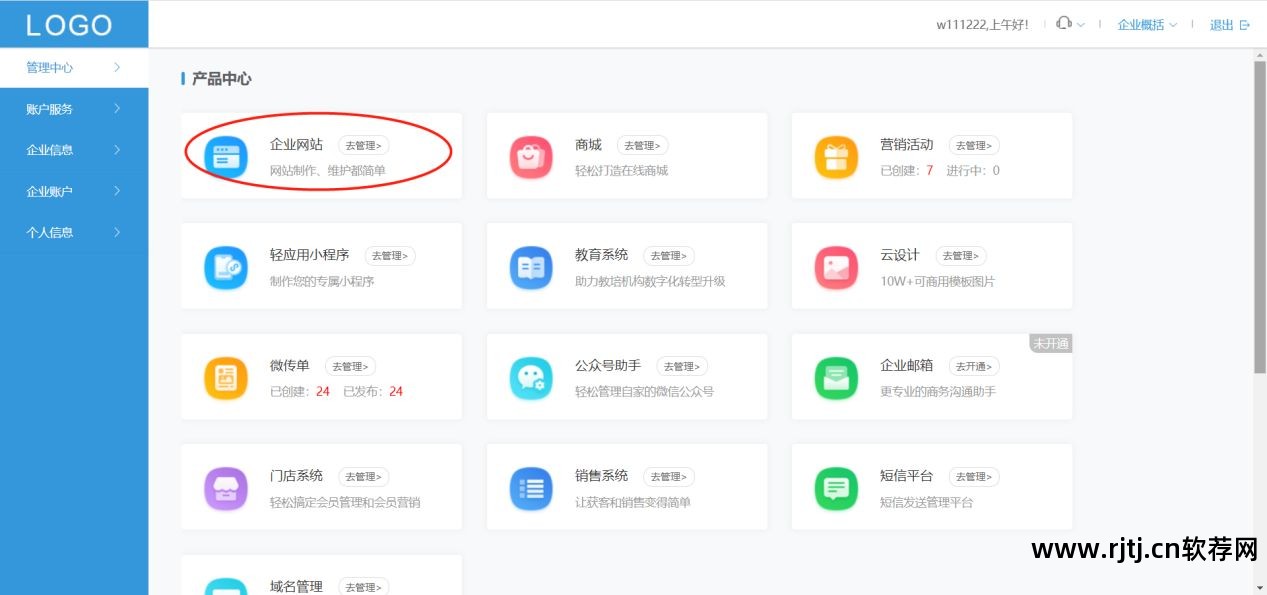
Task: Open the 企业概括 dropdown
Action: click(x=1147, y=25)
